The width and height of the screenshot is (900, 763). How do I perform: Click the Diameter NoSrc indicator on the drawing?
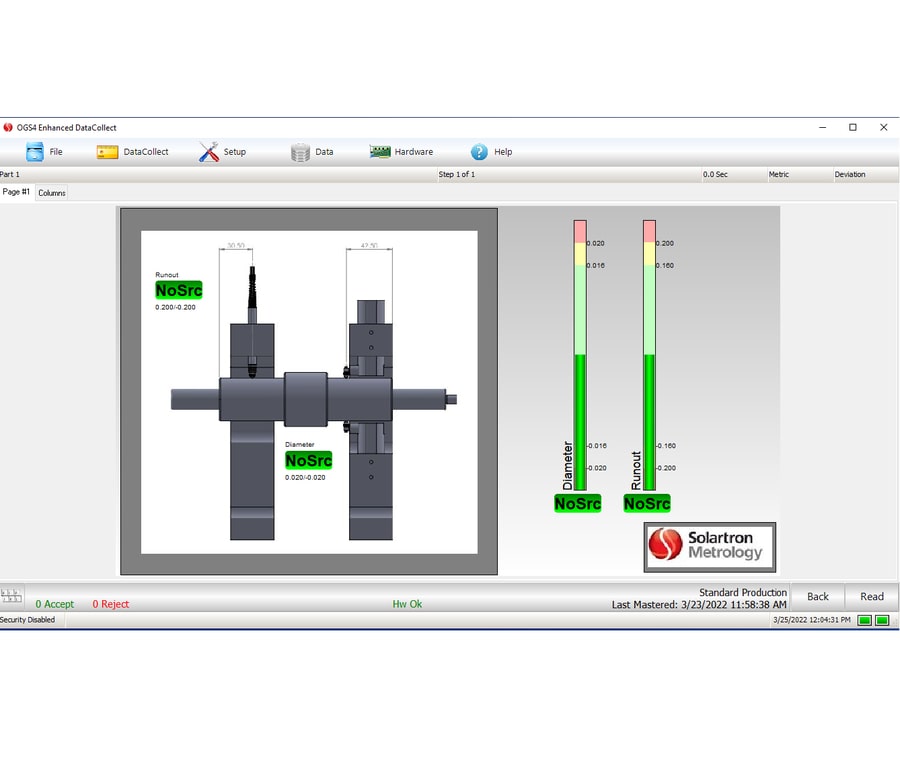click(x=307, y=461)
